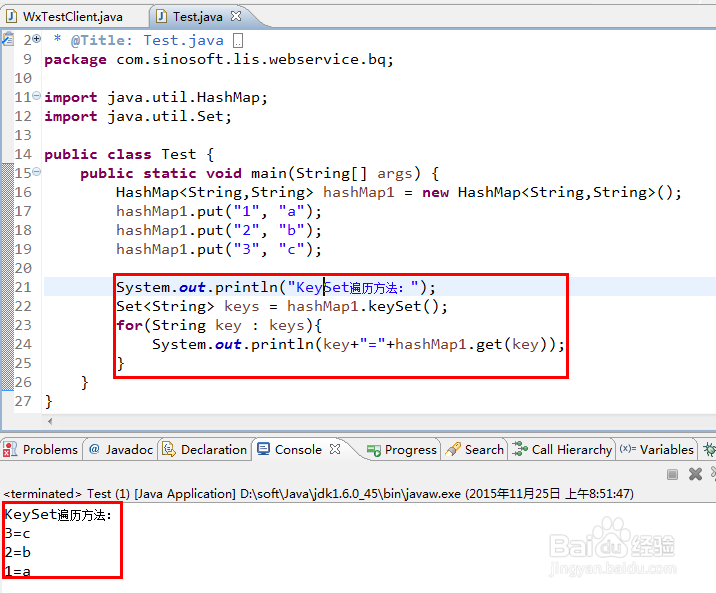
Task: Click the Test.java tab file icon
Action: click(x=161, y=16)
